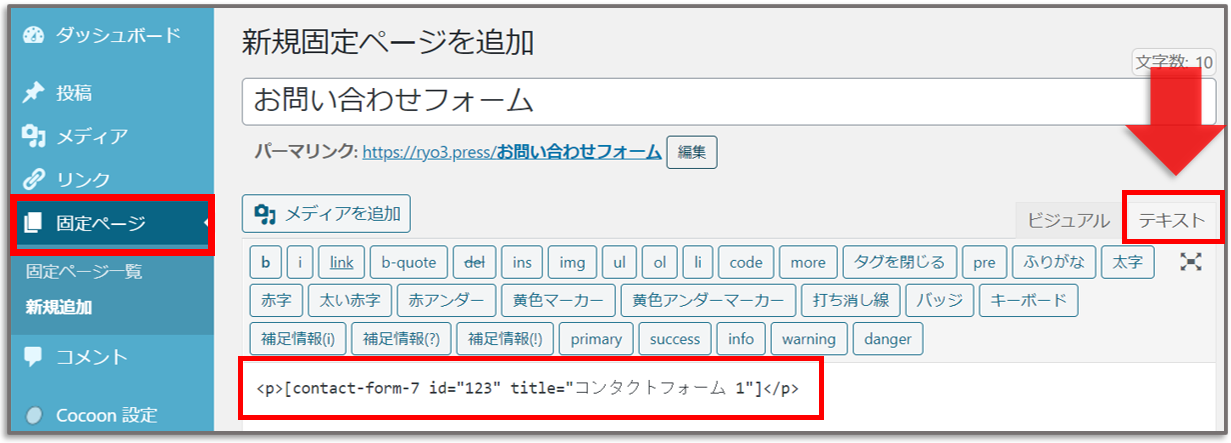Screen dimensions: 1231x443
Task: Click the warning style button
Action: pos(809,338)
